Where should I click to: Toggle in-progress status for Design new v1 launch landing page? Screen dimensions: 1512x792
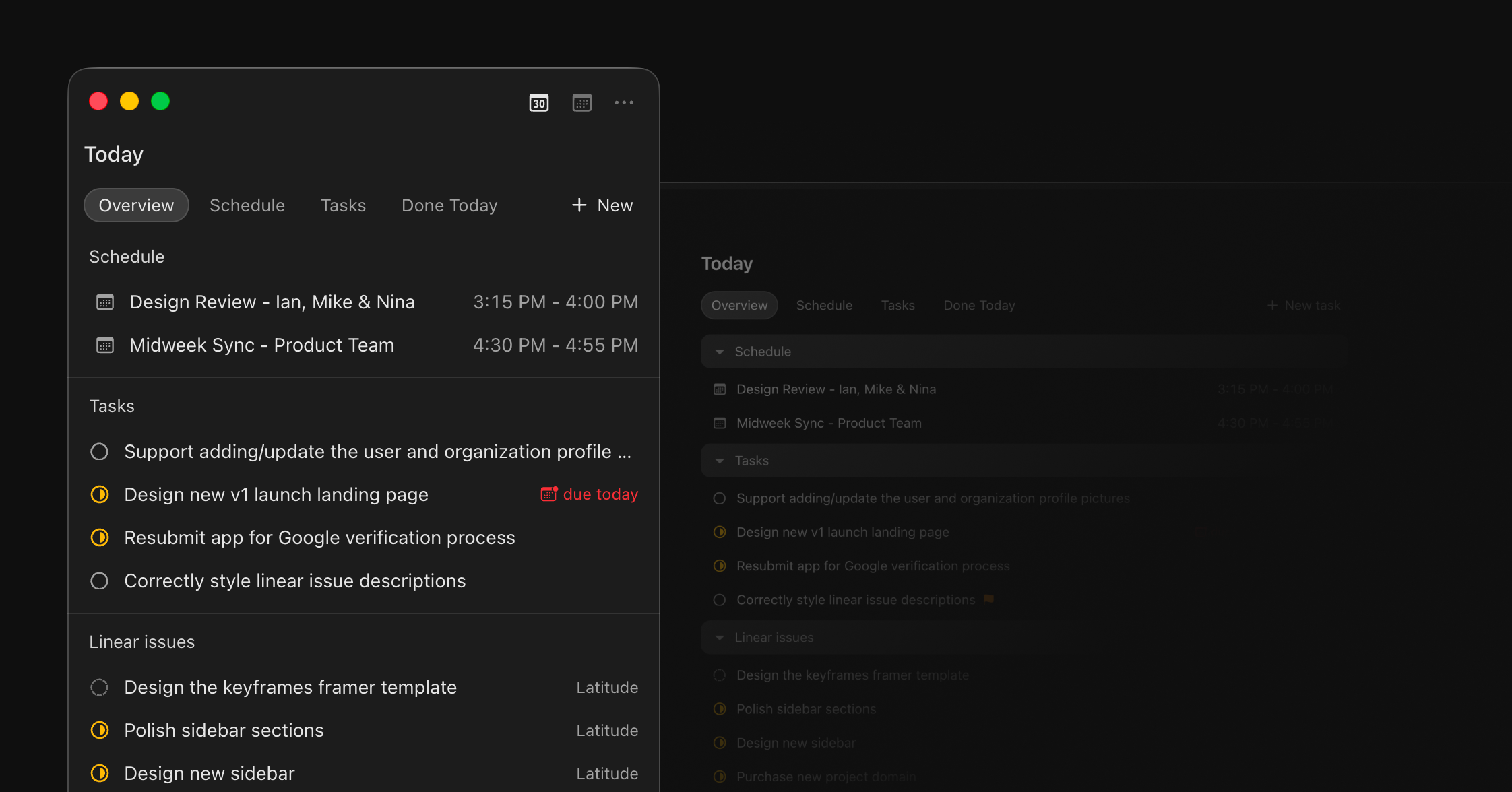(x=99, y=494)
